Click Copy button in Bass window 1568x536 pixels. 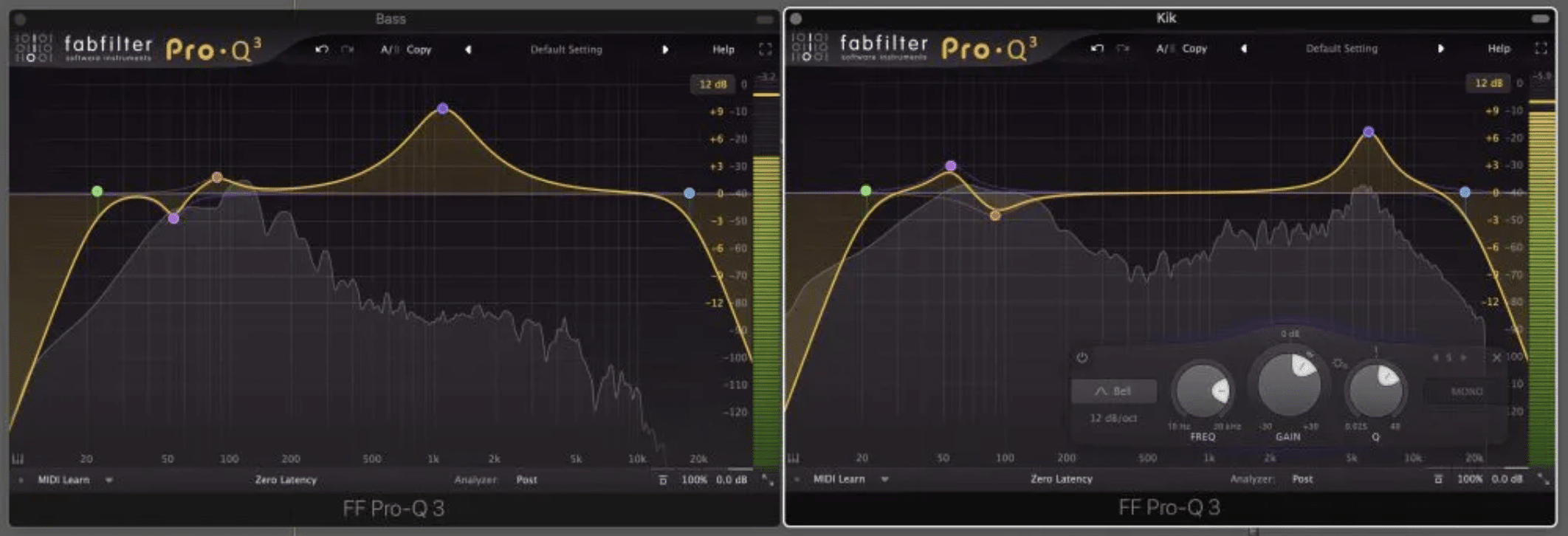coord(419,49)
